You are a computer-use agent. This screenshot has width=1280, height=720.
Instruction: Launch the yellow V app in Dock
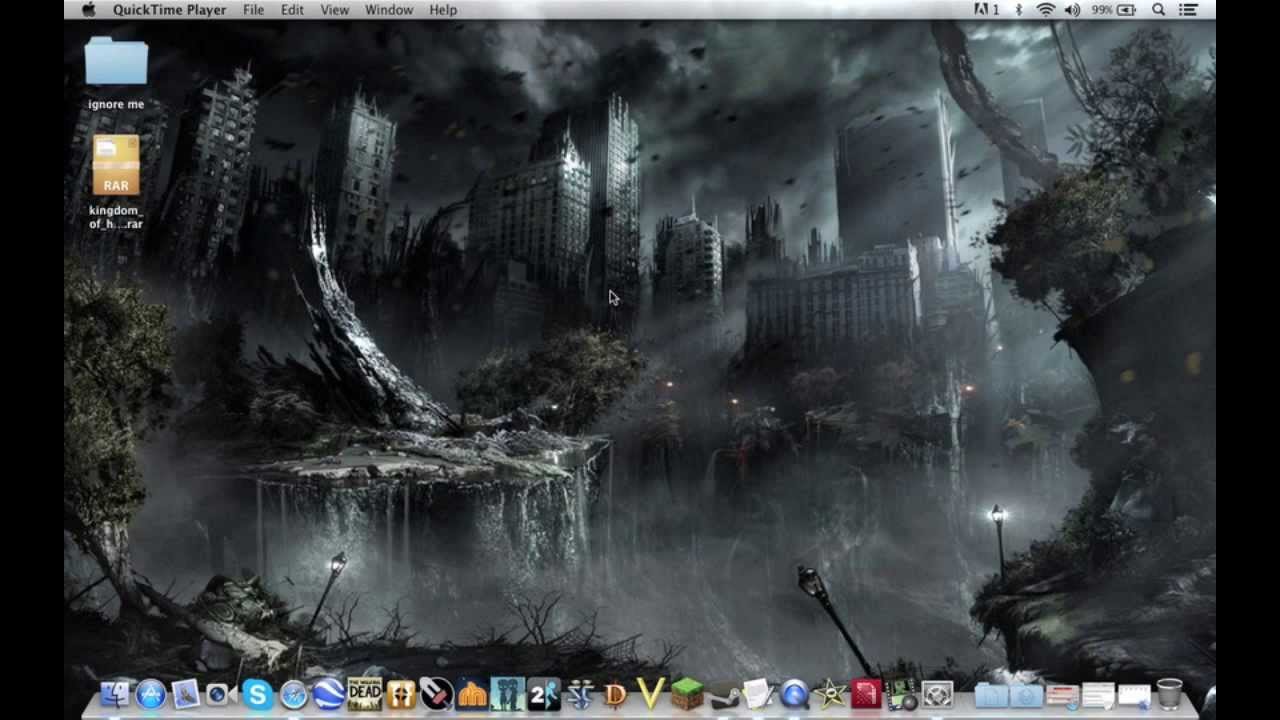(651, 694)
